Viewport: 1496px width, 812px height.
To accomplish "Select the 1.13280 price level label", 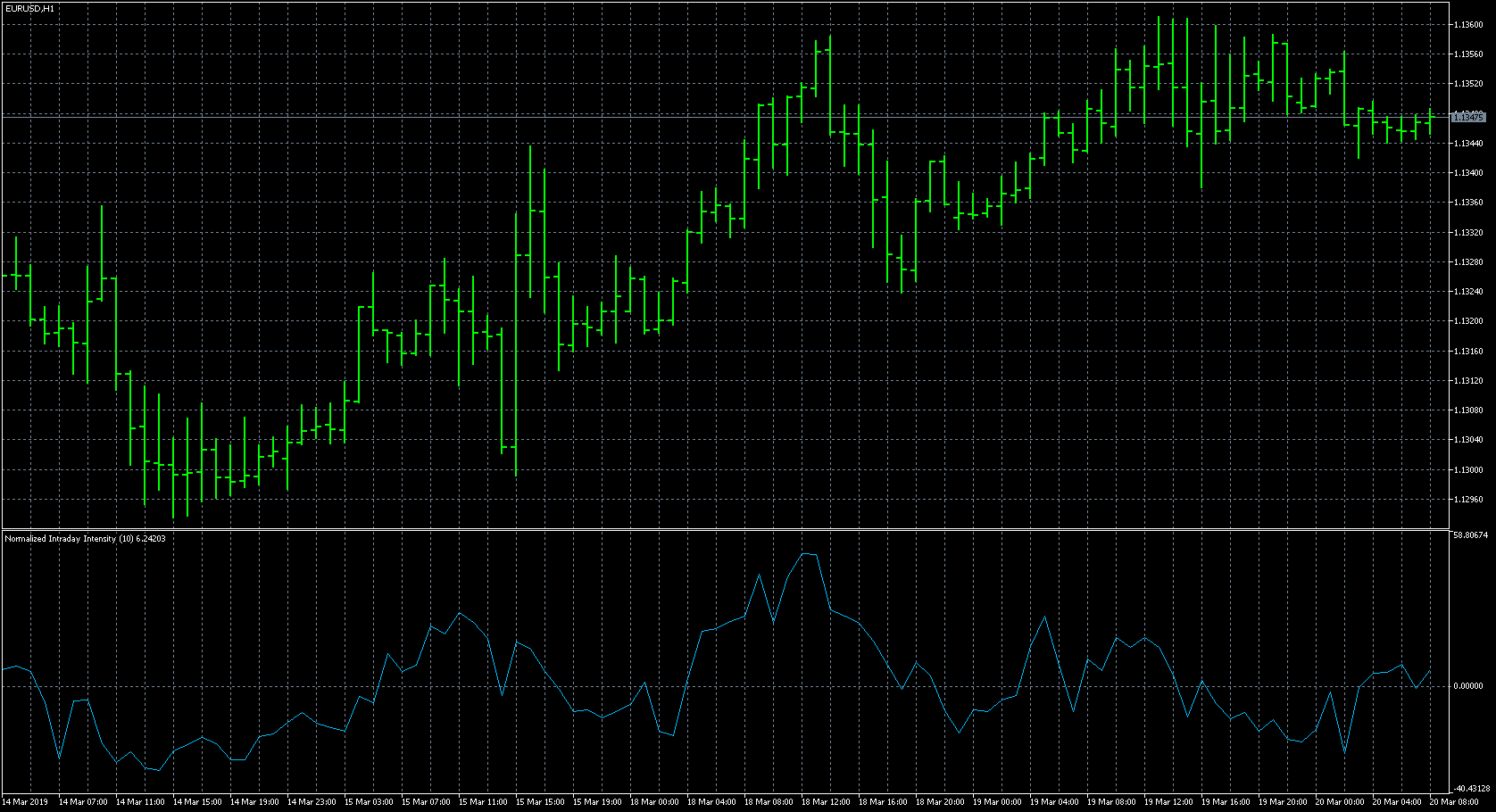I will pyautogui.click(x=1468, y=262).
